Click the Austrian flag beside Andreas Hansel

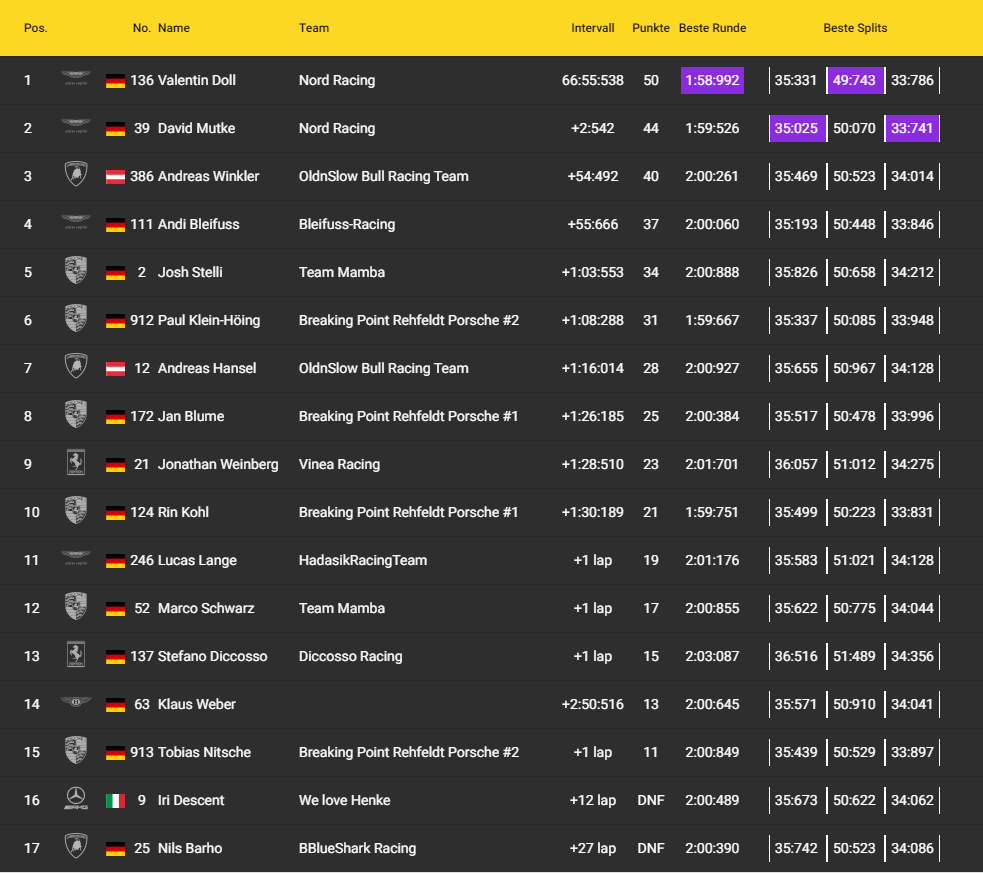[x=115, y=369]
